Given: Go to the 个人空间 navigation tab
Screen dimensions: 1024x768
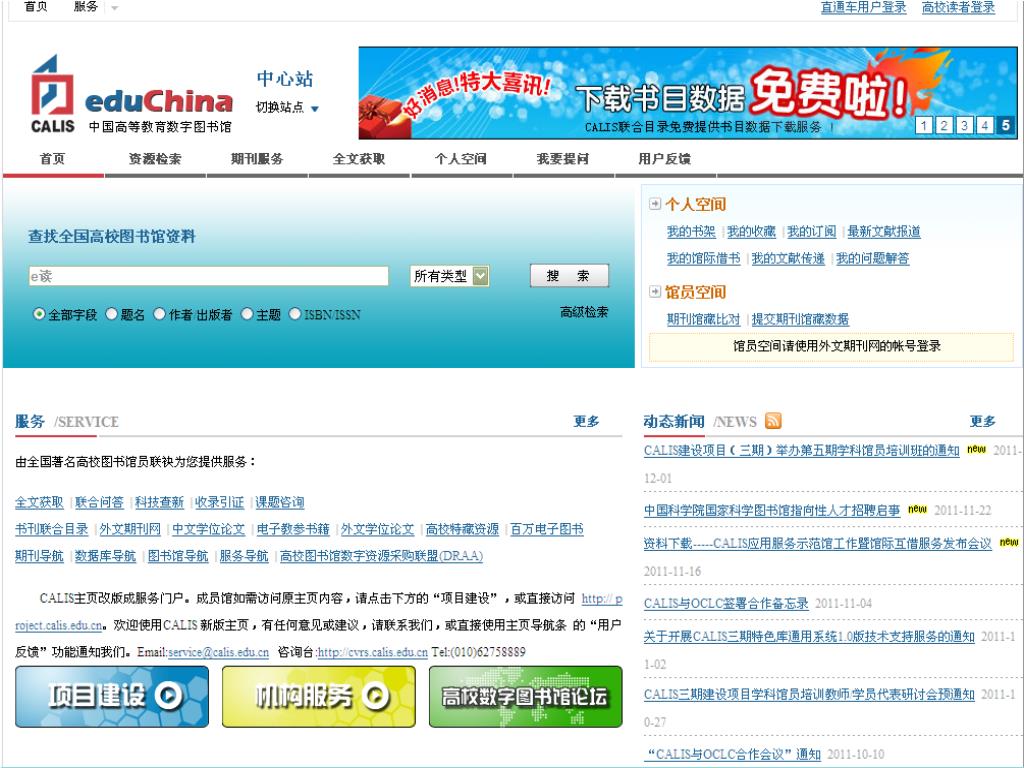Looking at the screenshot, I should pyautogui.click(x=461, y=159).
